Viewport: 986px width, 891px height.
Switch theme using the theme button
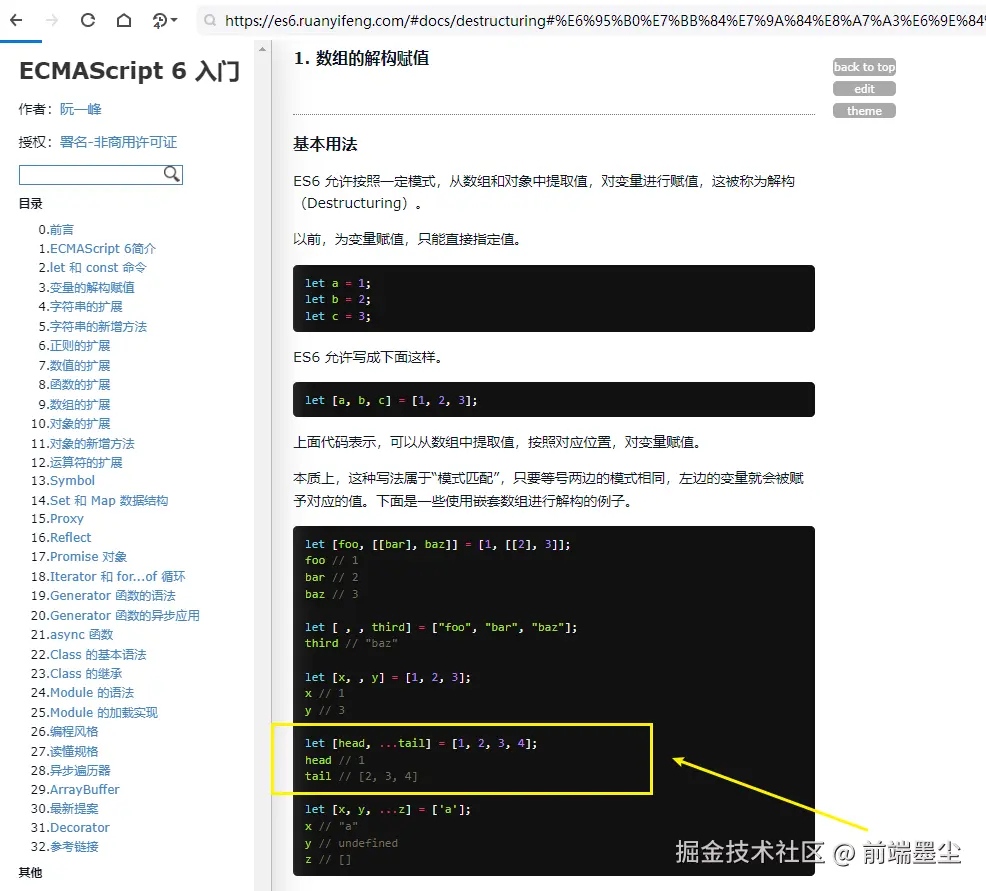click(863, 110)
